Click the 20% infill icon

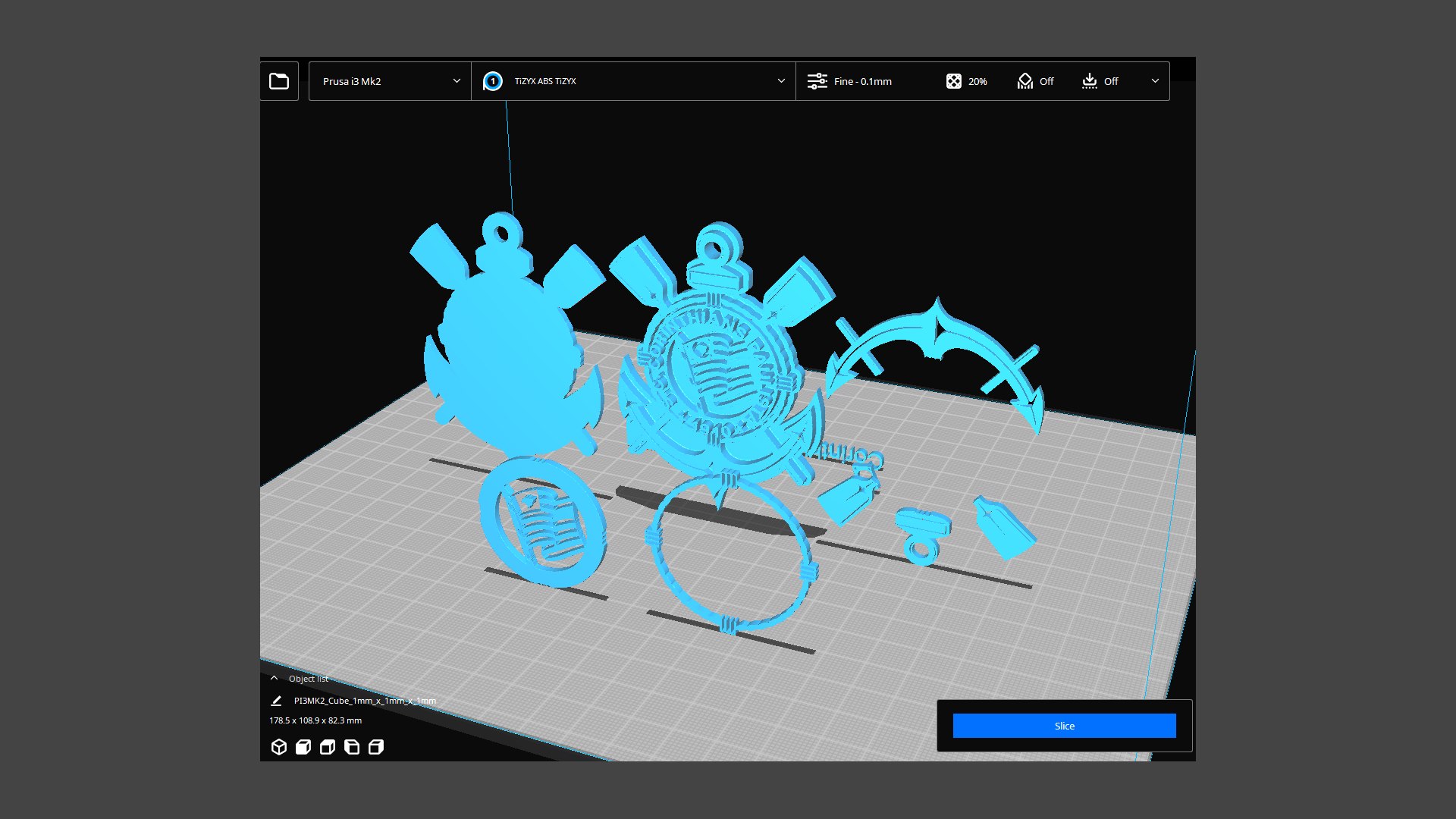click(954, 81)
